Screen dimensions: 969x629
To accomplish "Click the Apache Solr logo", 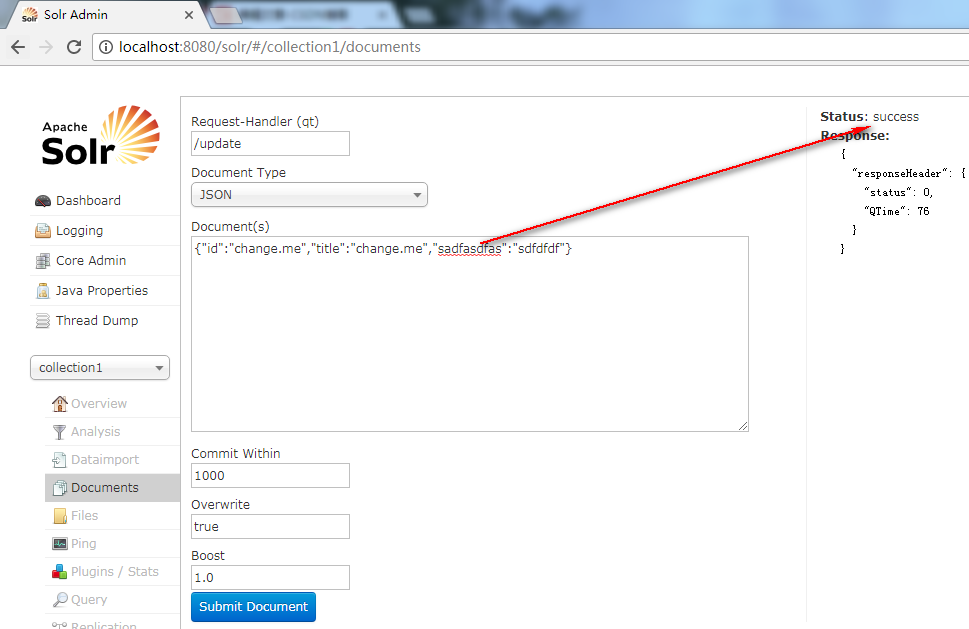I will click(101, 135).
